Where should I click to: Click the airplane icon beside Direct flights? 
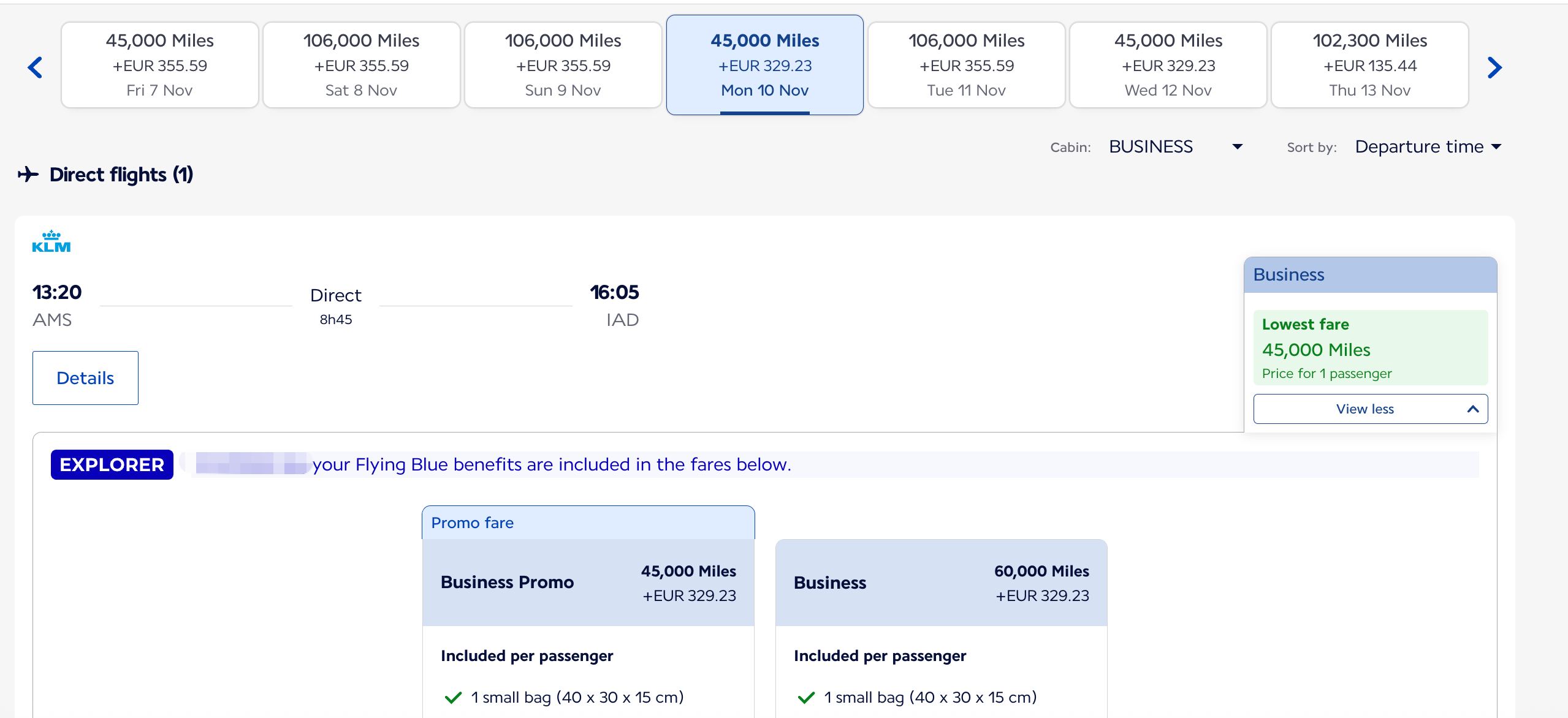point(28,175)
